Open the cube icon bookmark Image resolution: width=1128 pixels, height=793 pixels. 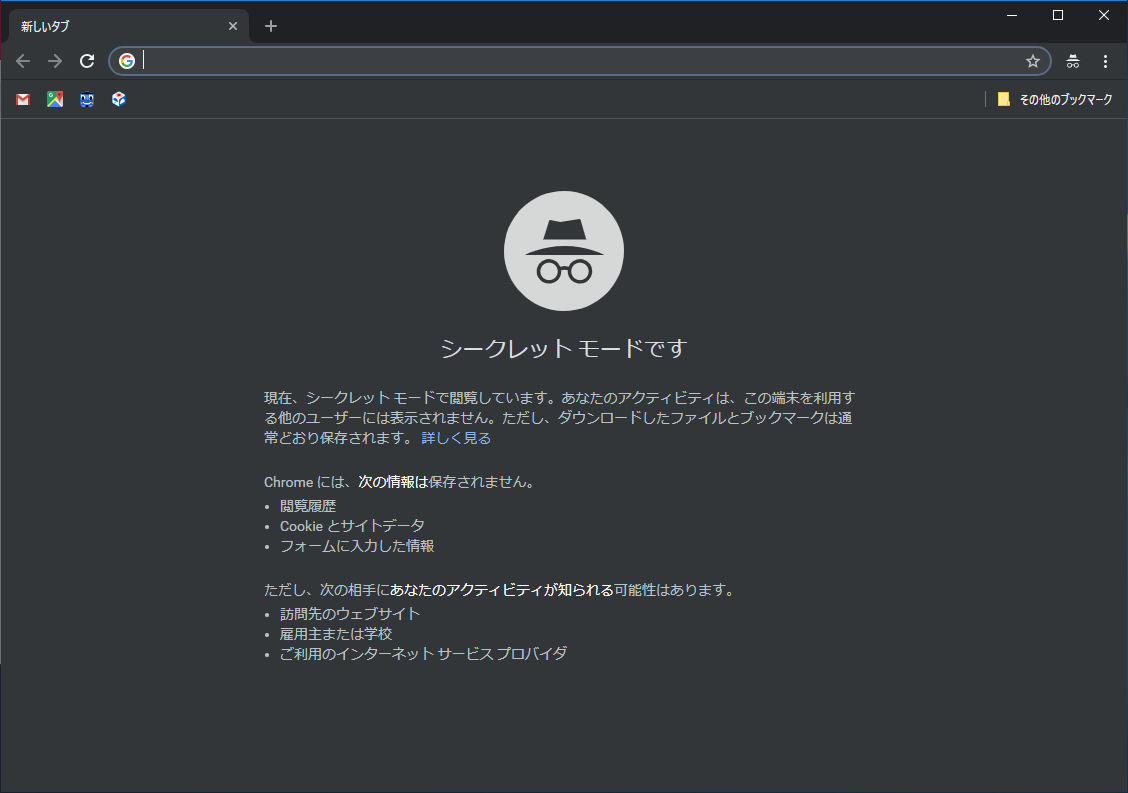click(118, 99)
